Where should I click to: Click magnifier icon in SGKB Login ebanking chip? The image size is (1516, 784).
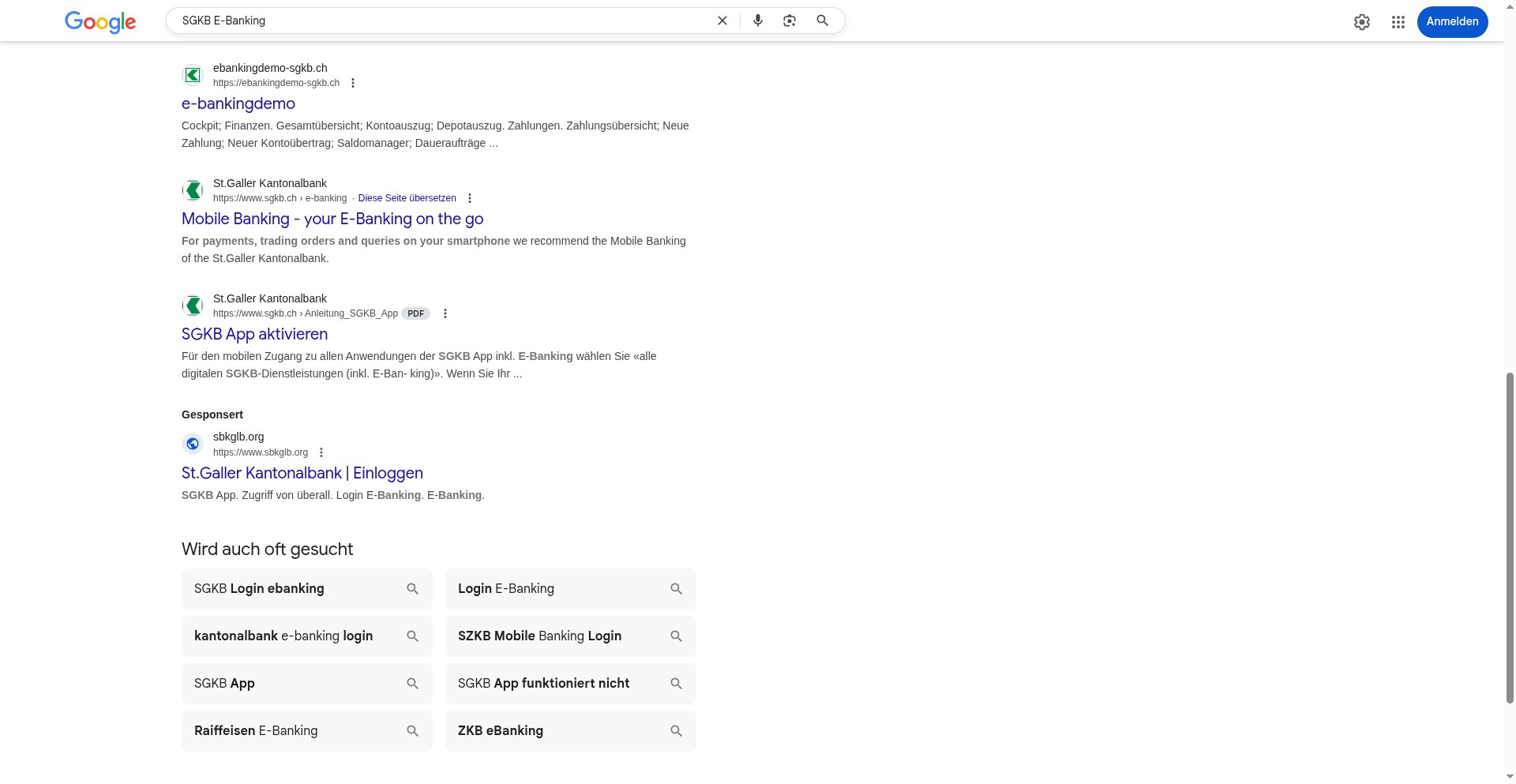(412, 589)
